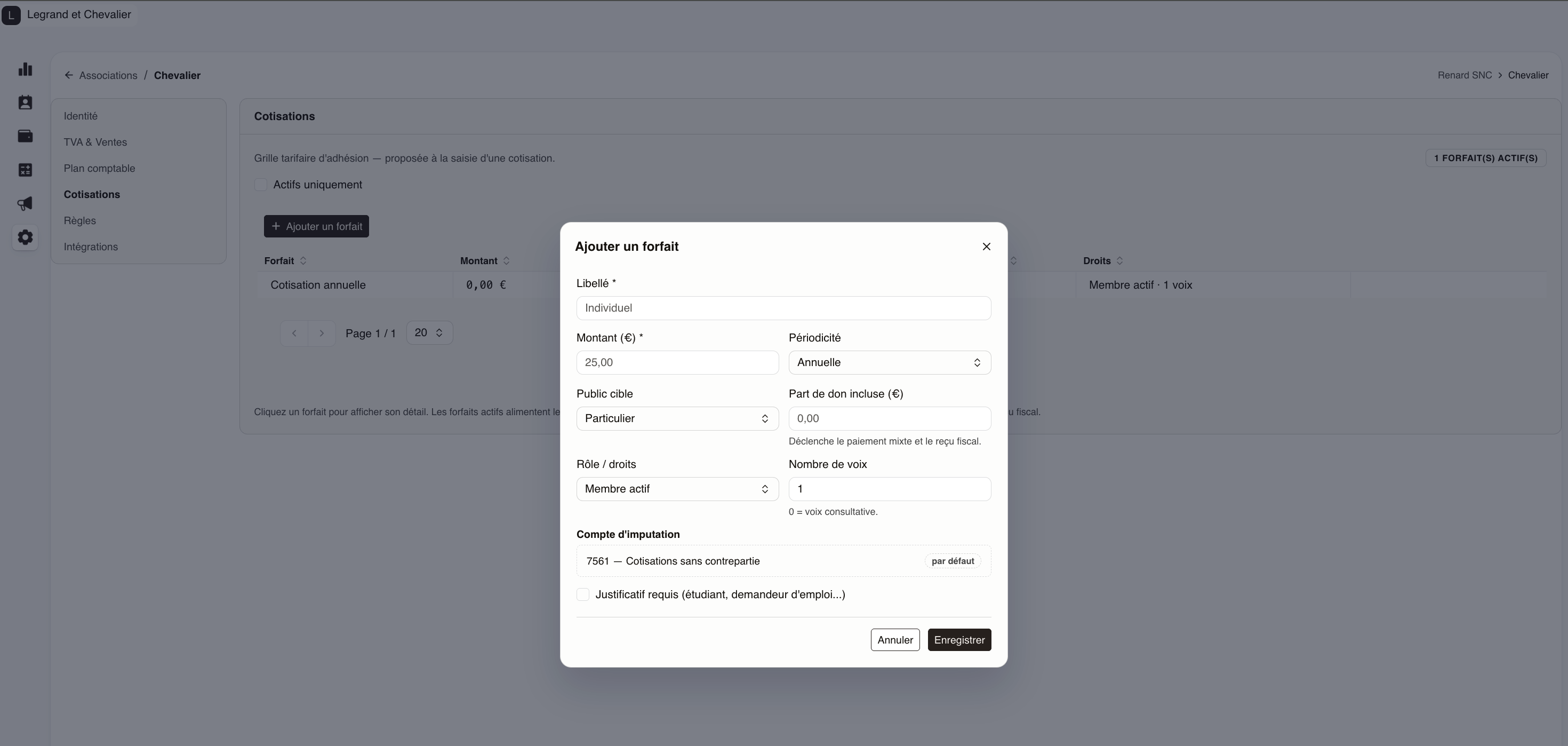The width and height of the screenshot is (1568, 746).
Task: Click the Page 1 / 1 indicator
Action: pyautogui.click(x=370, y=334)
